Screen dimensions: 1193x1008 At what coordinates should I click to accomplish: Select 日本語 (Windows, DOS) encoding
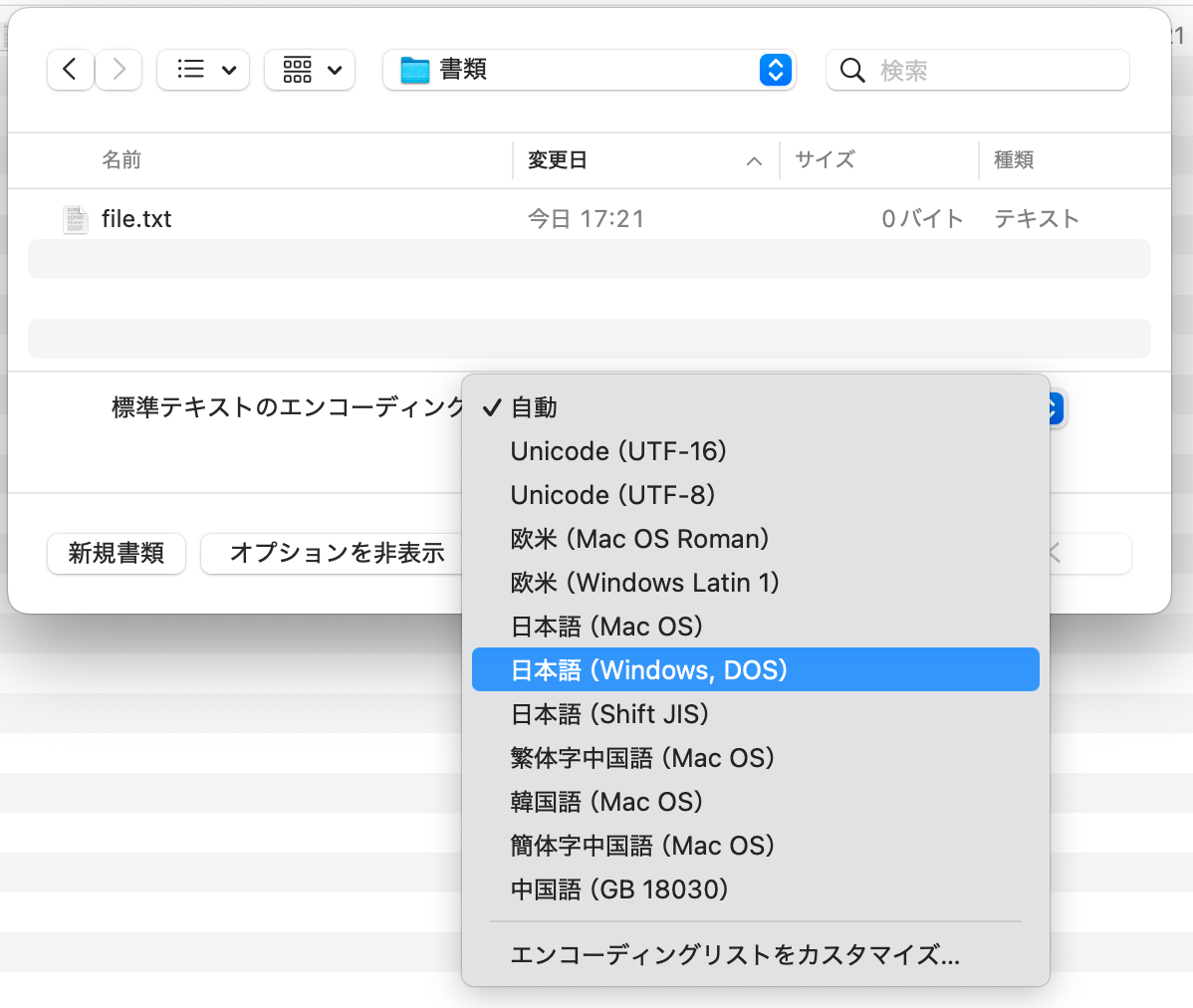(x=649, y=670)
